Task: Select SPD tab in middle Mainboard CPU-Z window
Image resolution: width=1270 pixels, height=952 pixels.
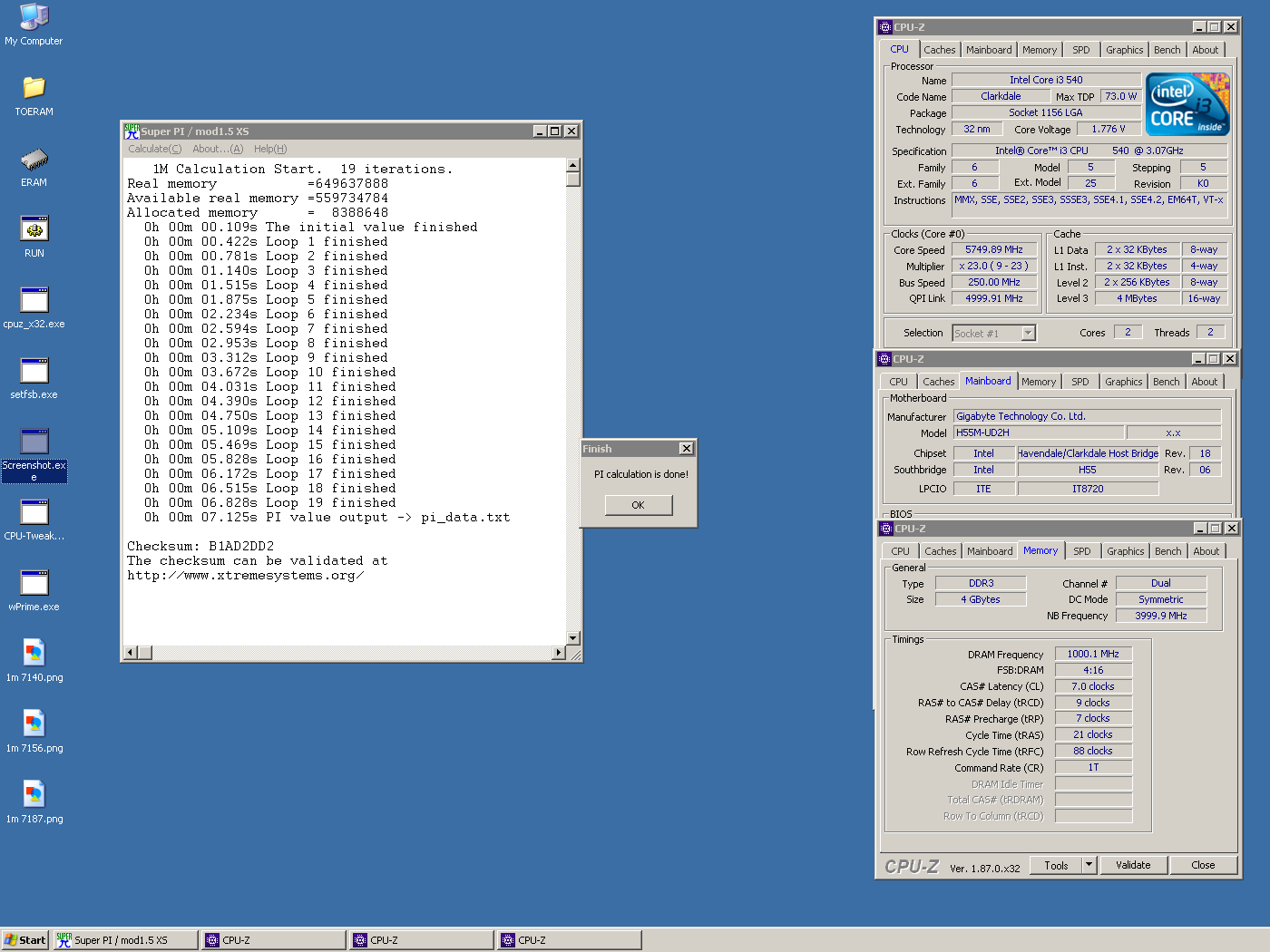Action: [1080, 382]
